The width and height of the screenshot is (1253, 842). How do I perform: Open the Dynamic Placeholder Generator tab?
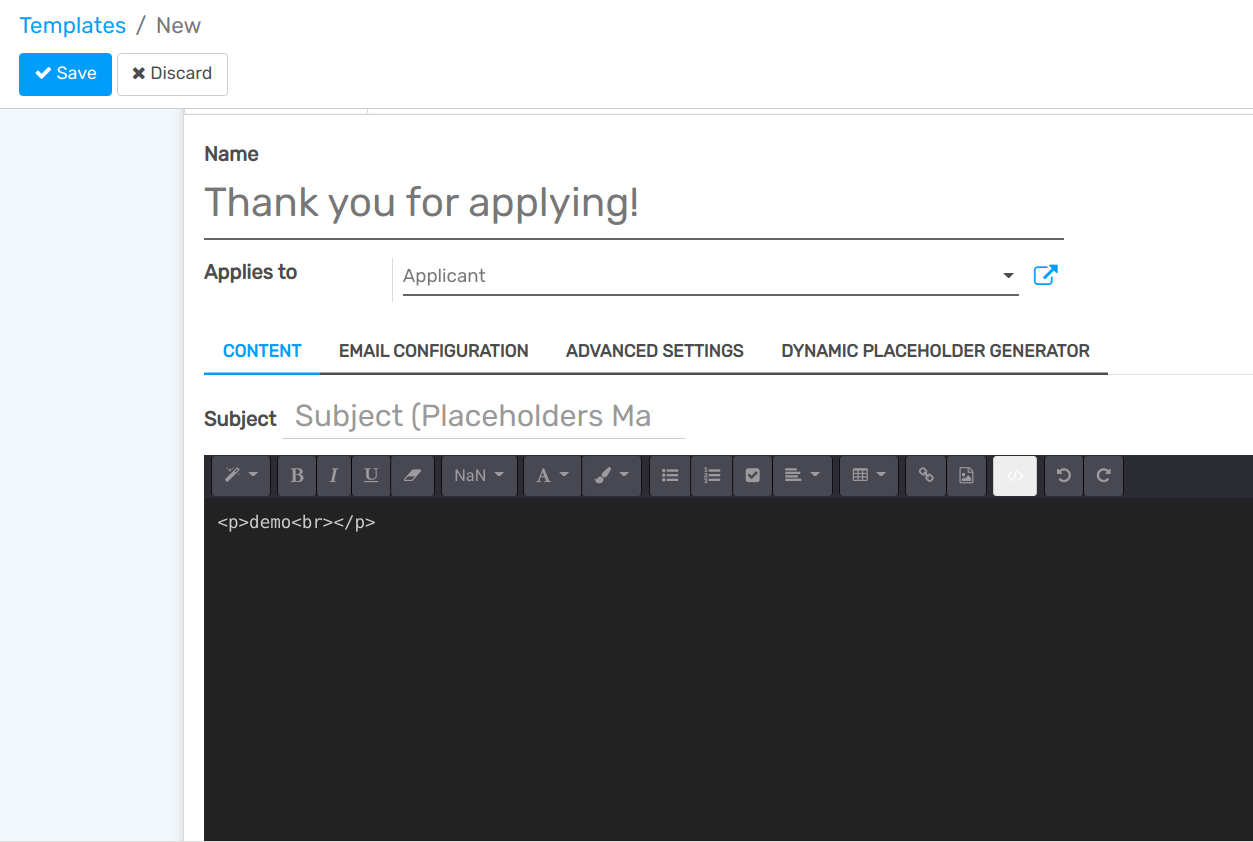point(935,351)
